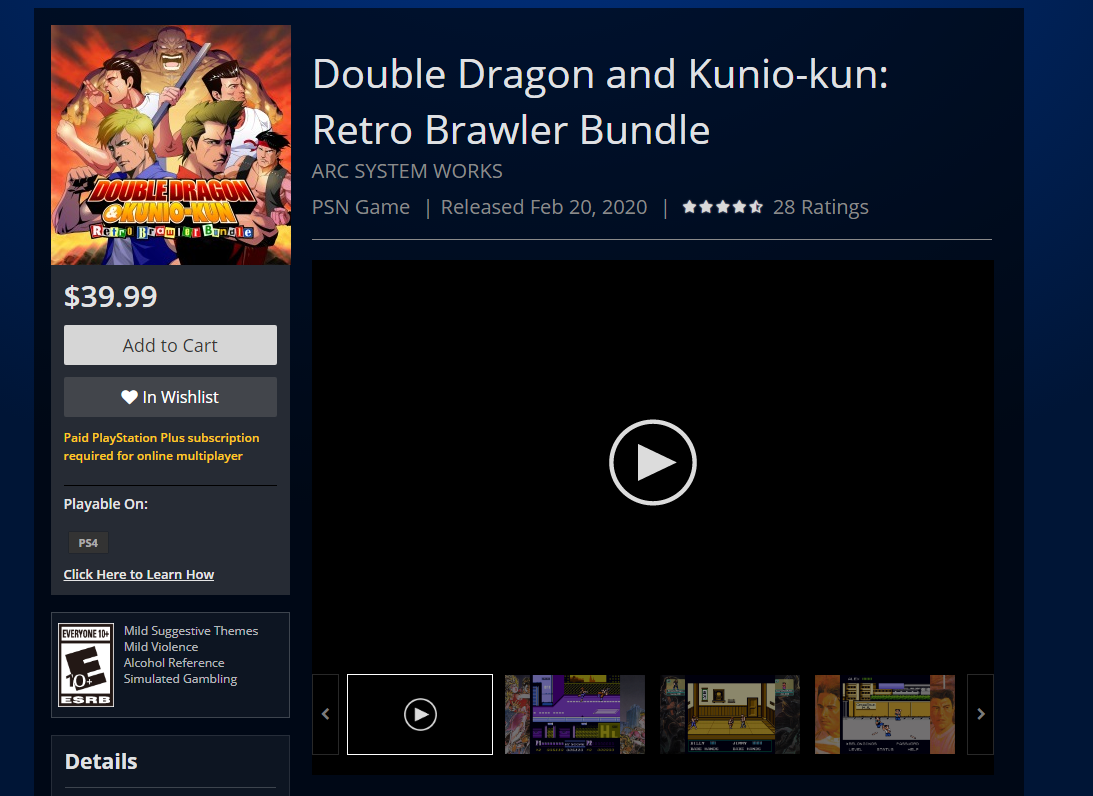Click the previous carousel arrow
The width and height of the screenshot is (1093, 796).
pos(326,714)
